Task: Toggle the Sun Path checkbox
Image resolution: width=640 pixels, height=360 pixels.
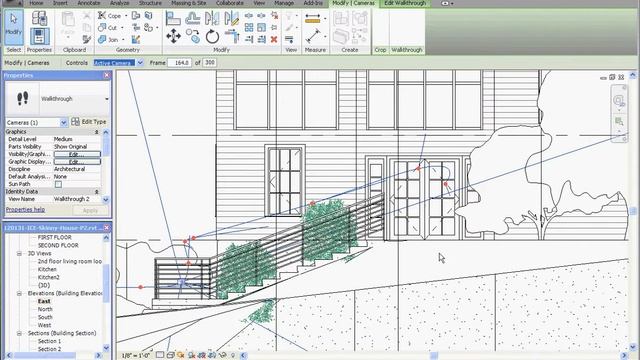Action: tap(58, 184)
